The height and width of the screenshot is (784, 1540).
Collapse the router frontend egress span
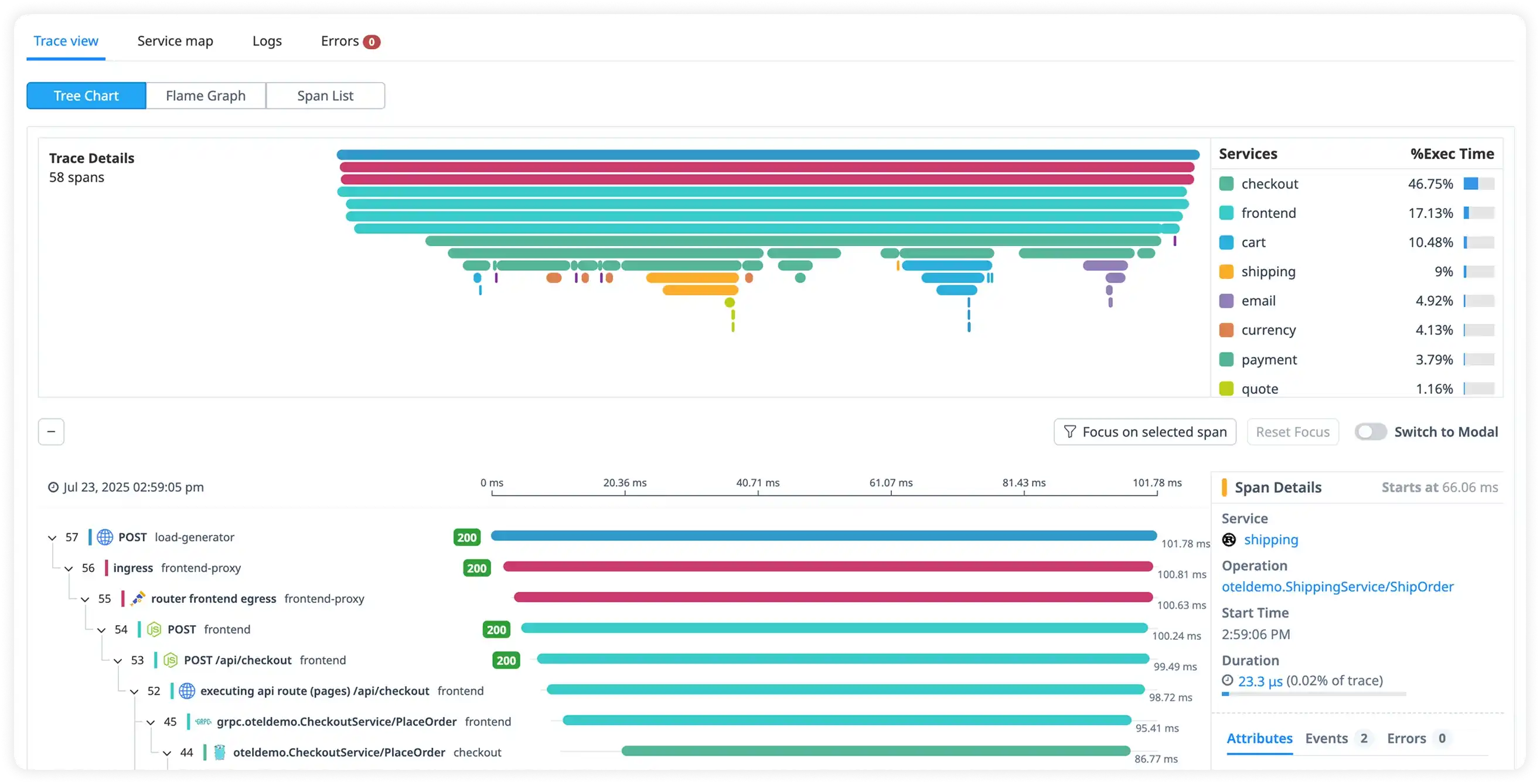(84, 599)
